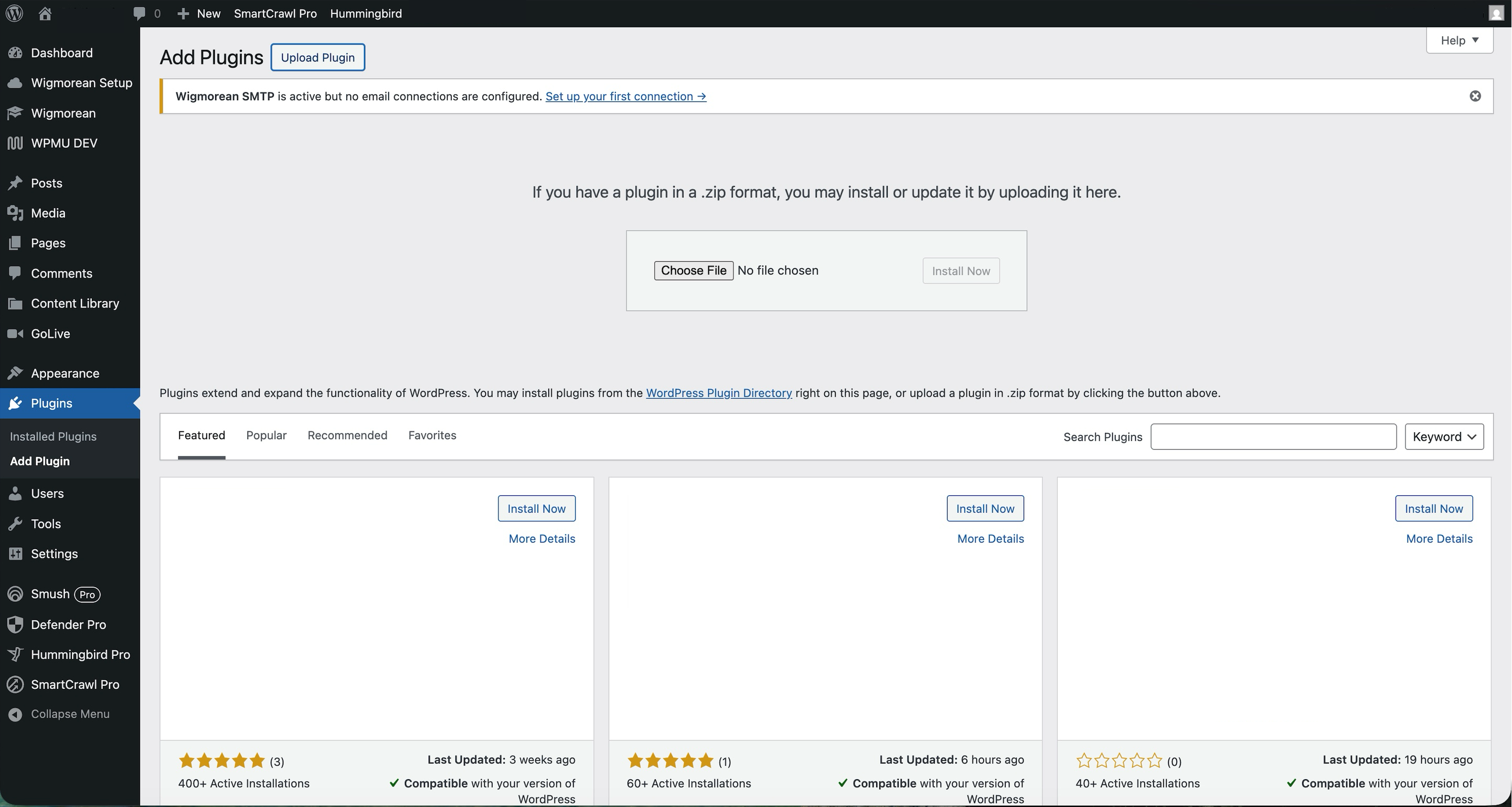
Task: Switch to the Favorites tab
Action: [433, 436]
